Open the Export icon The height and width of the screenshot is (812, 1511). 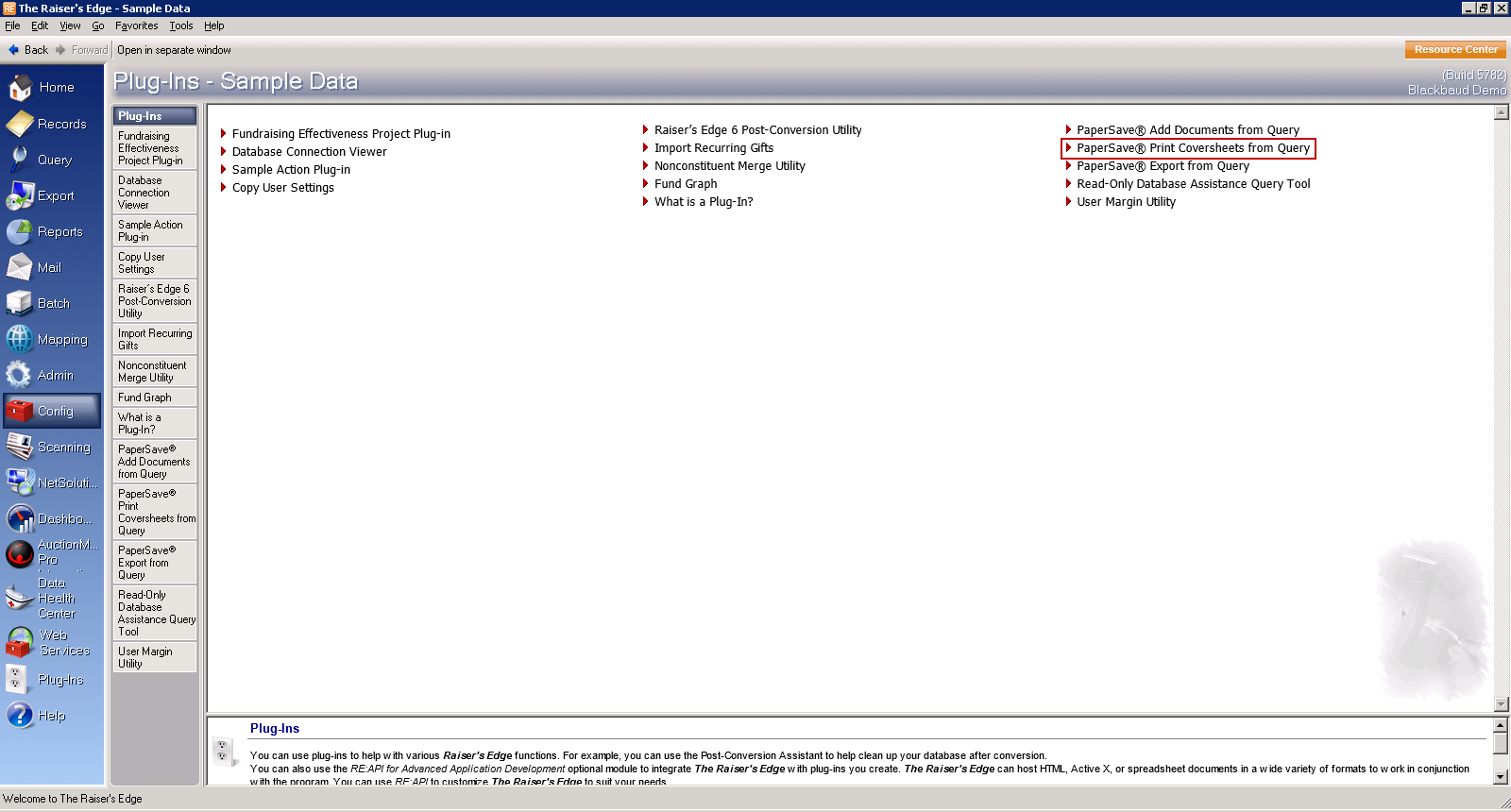coord(20,195)
